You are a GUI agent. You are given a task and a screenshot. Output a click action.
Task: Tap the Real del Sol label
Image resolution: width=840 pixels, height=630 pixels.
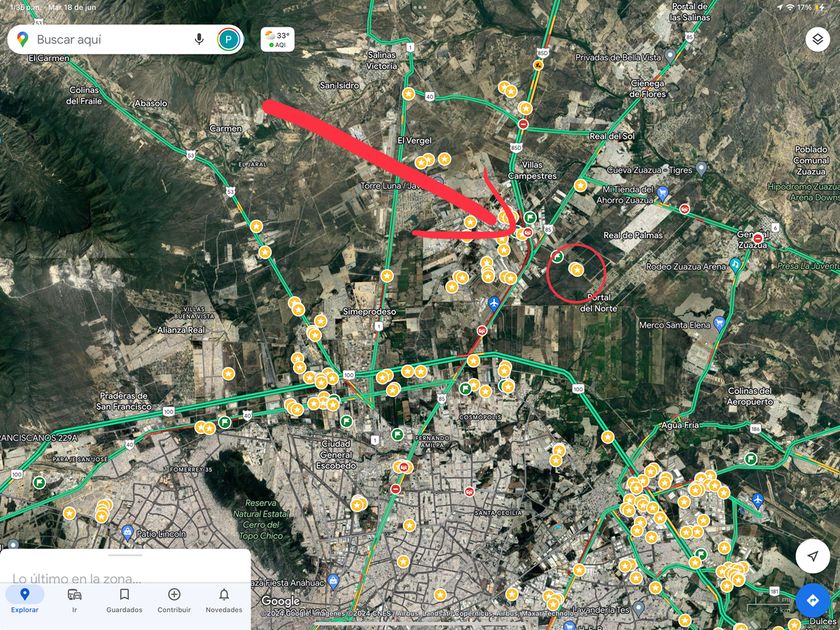[612, 136]
